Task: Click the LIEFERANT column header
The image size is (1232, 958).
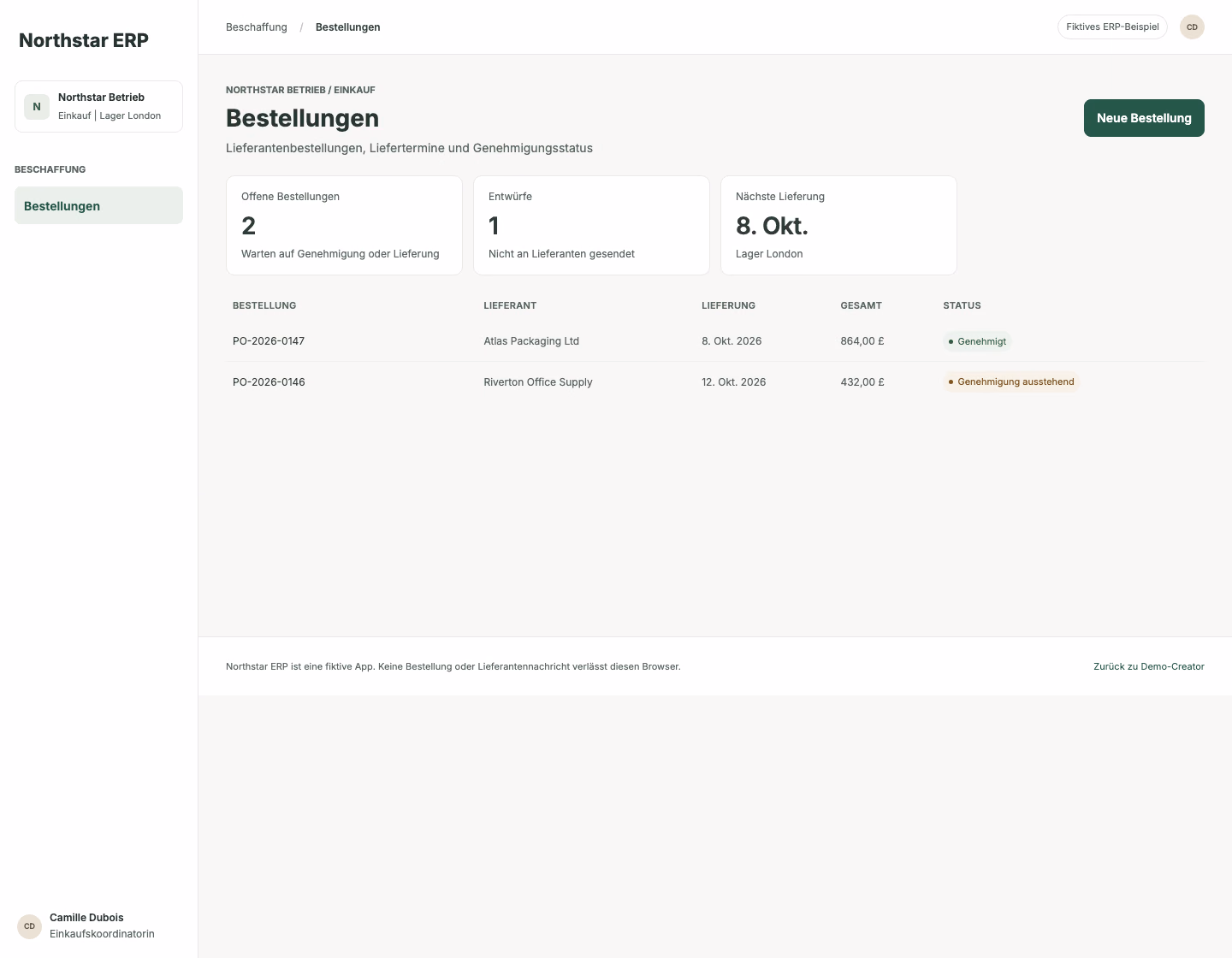Action: (510, 305)
